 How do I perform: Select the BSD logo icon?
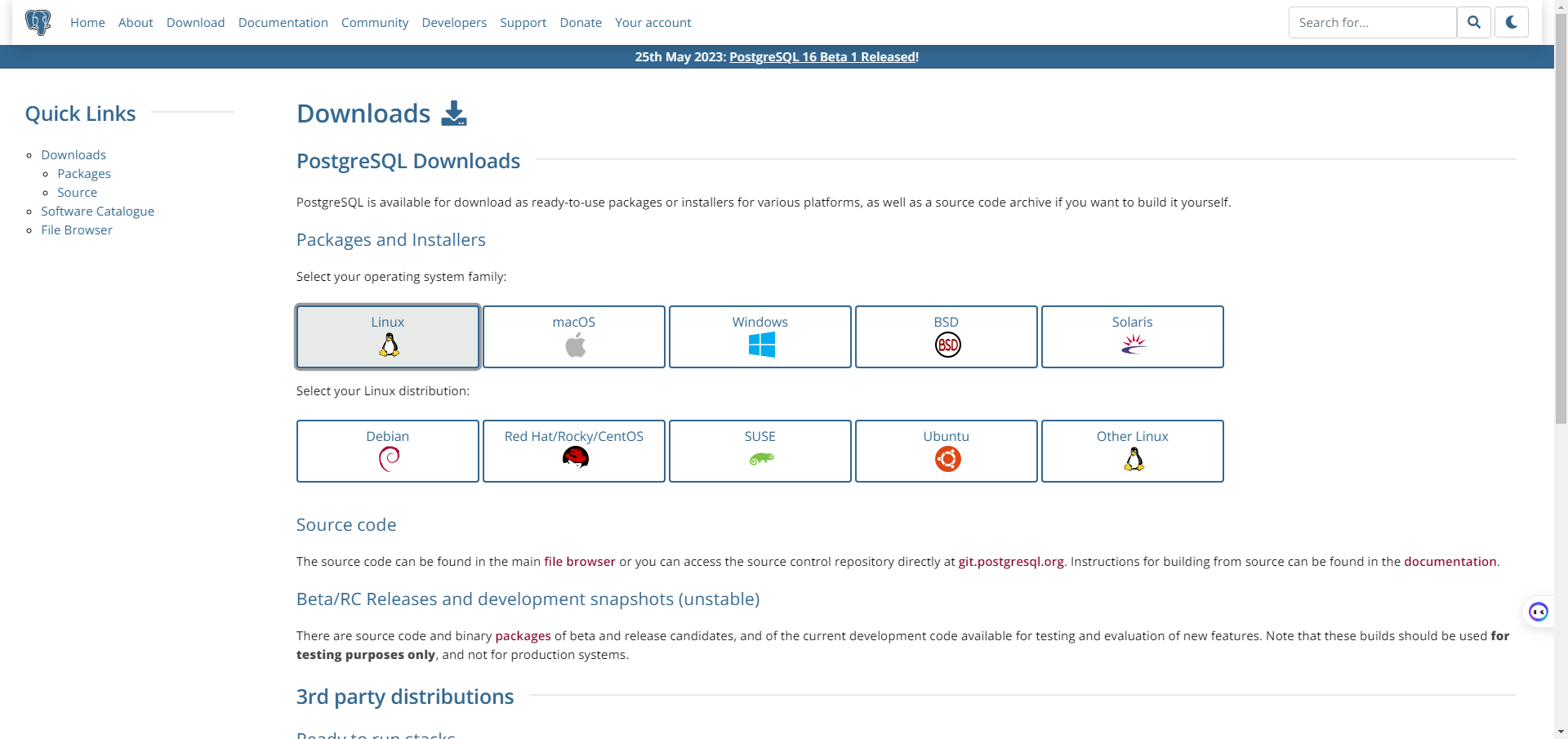click(947, 345)
